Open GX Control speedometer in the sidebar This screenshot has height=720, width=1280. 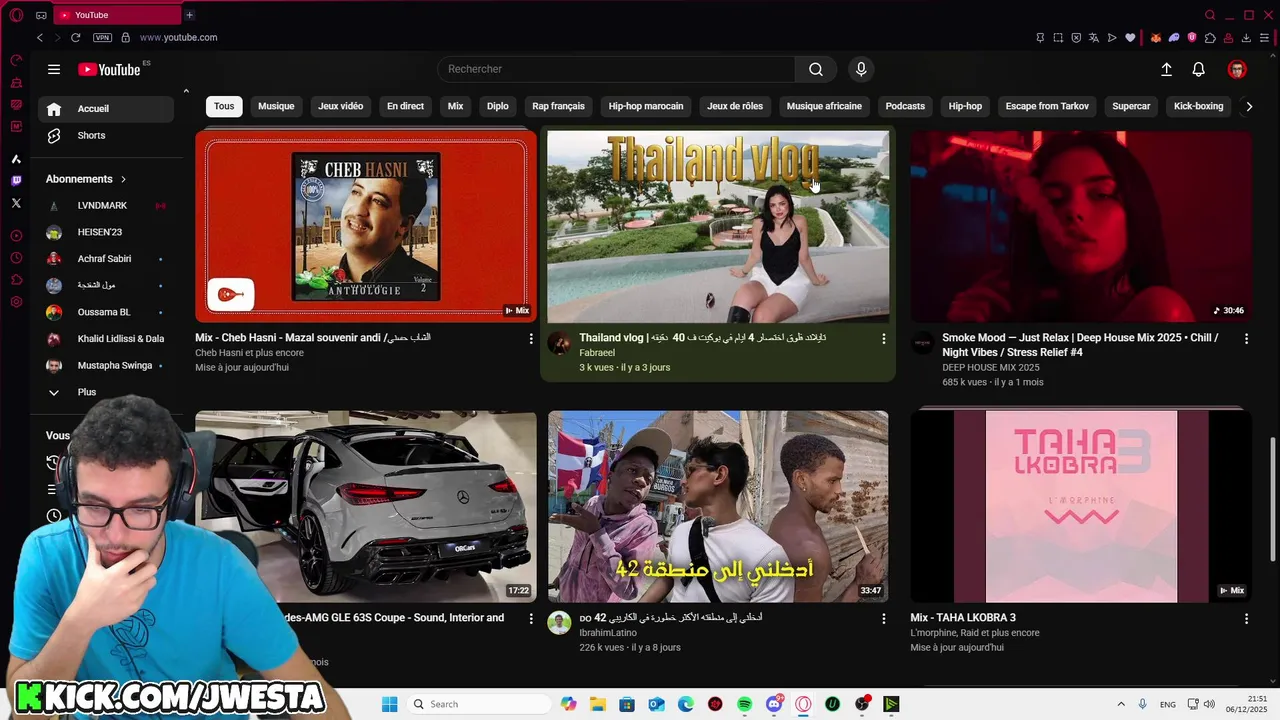click(x=16, y=60)
